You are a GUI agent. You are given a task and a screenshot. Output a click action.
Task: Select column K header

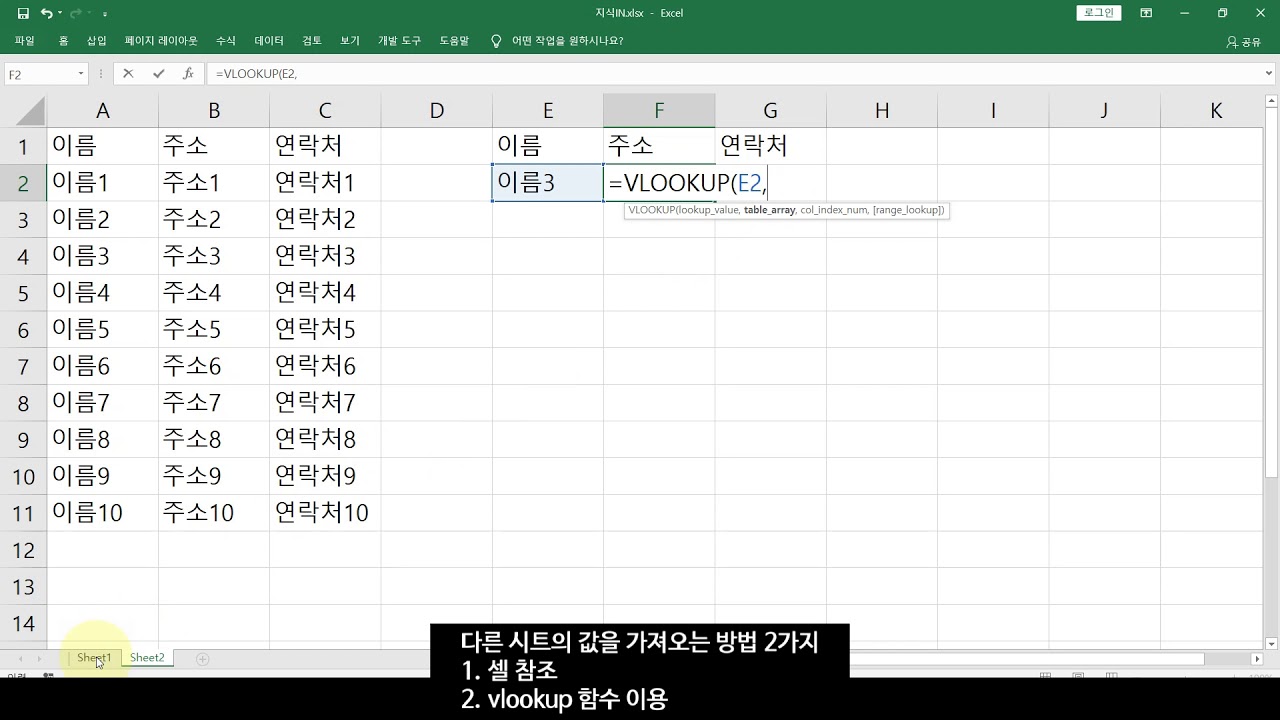coord(1216,111)
